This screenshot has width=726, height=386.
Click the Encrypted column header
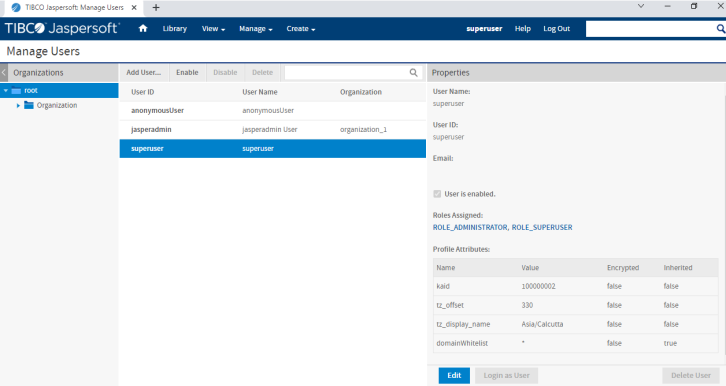(623, 268)
